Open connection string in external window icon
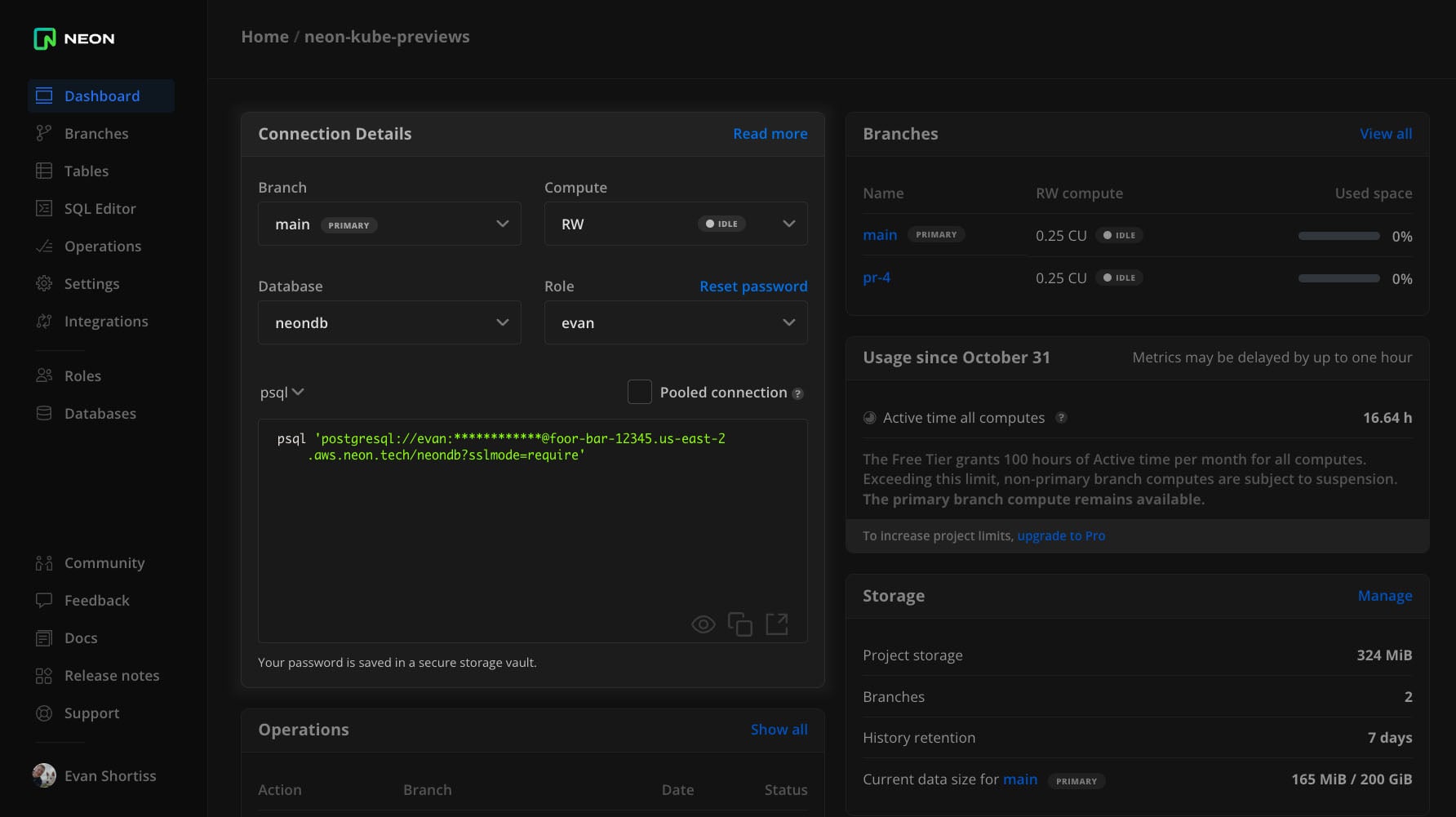This screenshot has height=817, width=1456. (x=777, y=624)
